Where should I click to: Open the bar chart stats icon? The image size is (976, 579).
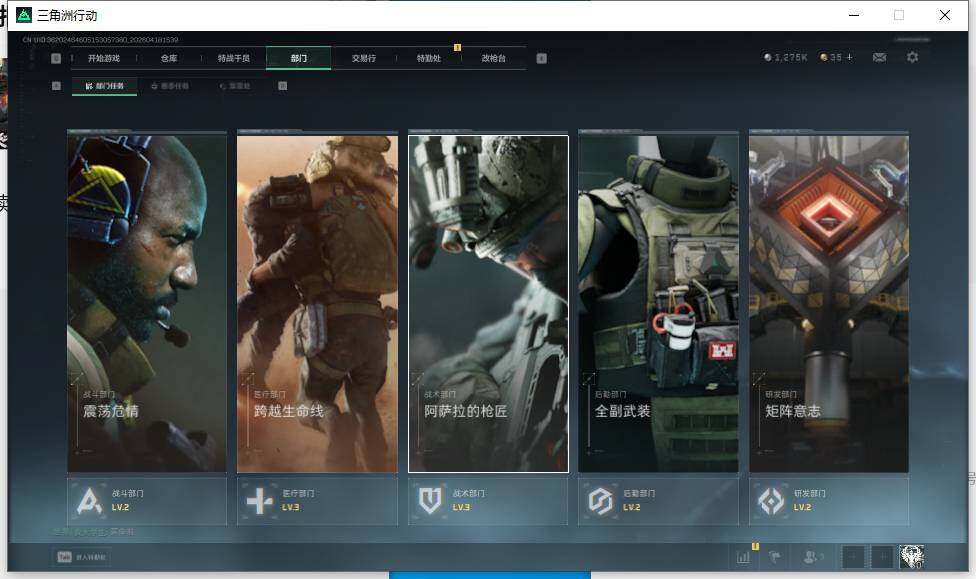[743, 557]
